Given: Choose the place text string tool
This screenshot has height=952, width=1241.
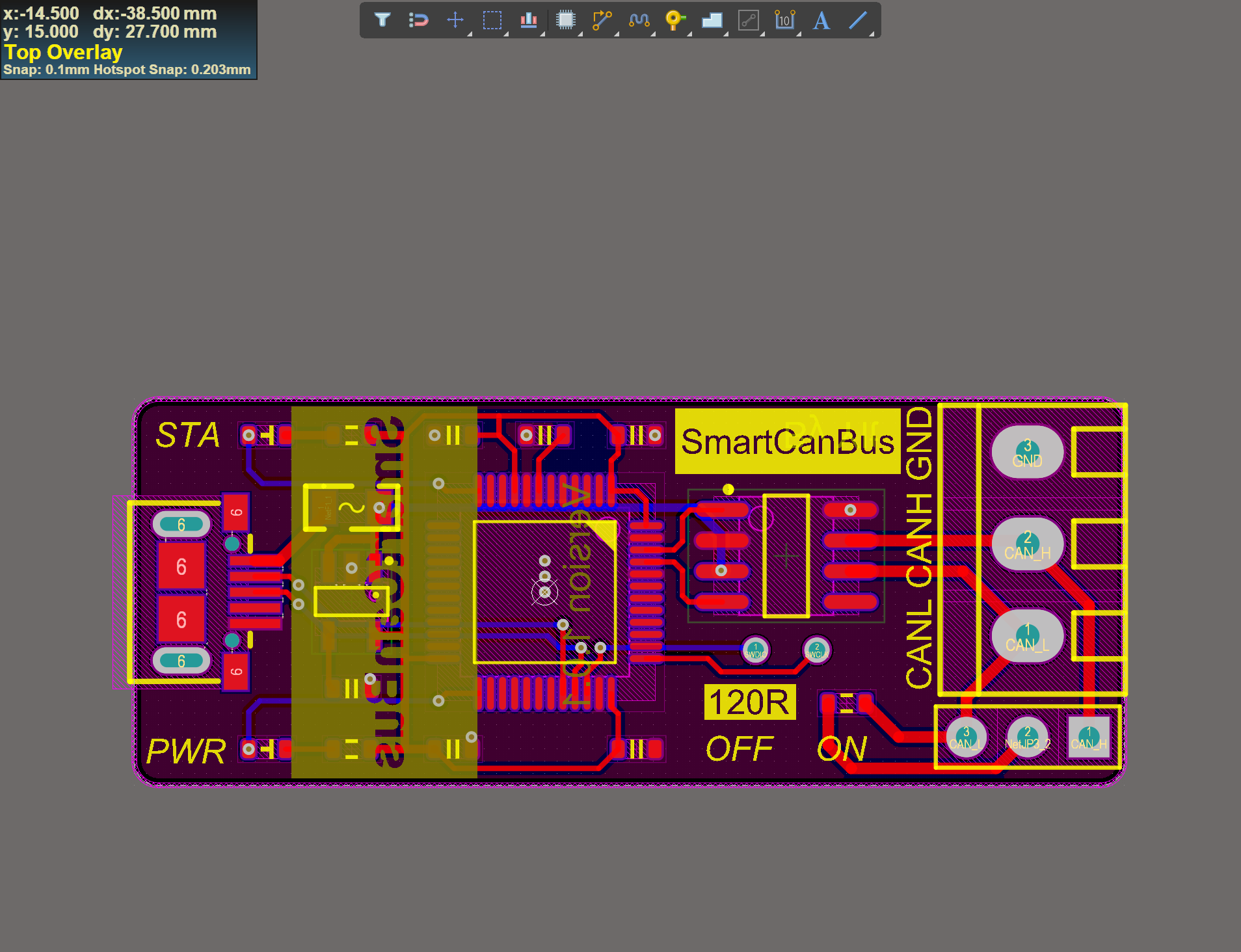Looking at the screenshot, I should (x=821, y=20).
